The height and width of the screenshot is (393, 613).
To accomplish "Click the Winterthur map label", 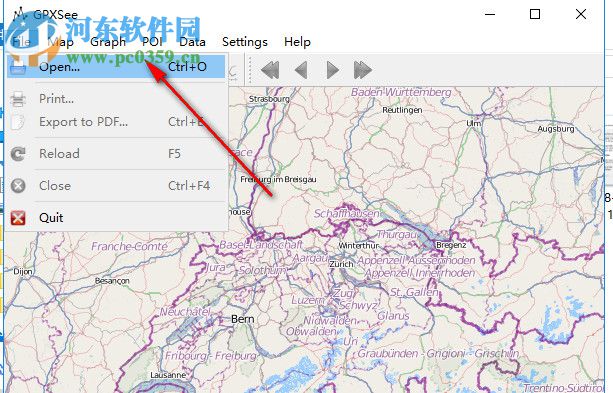I will click(x=358, y=246).
